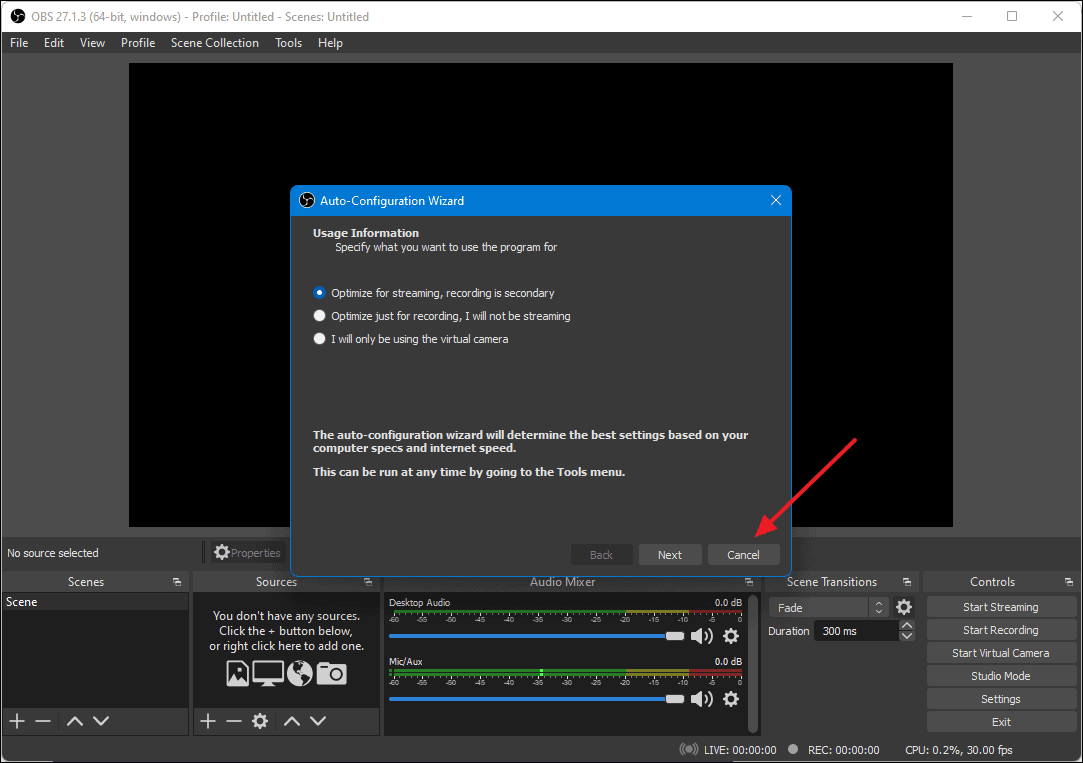Open the Fade transition dropdown

tap(828, 608)
